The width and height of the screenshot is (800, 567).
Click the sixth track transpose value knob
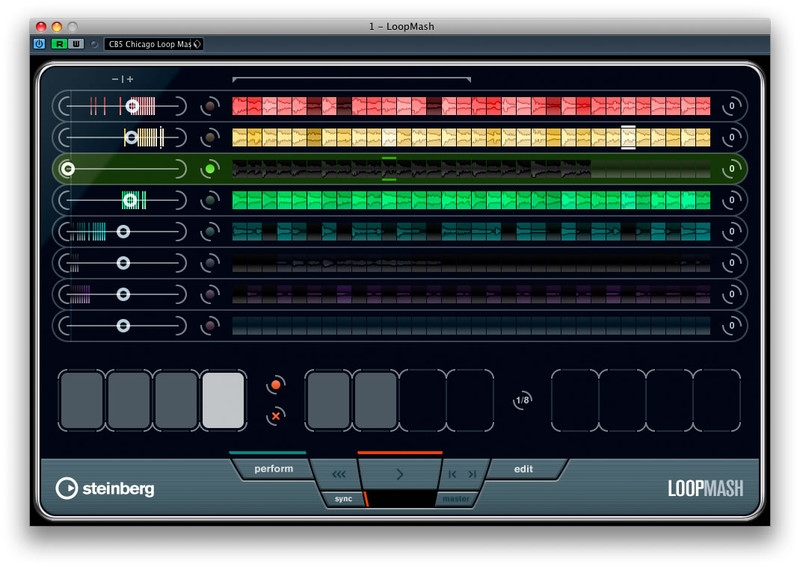(x=732, y=263)
